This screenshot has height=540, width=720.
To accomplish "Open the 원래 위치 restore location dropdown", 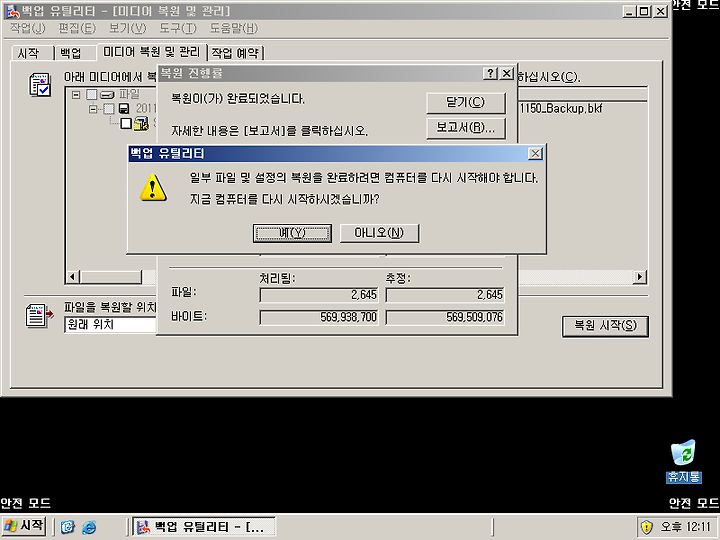I will [110, 325].
